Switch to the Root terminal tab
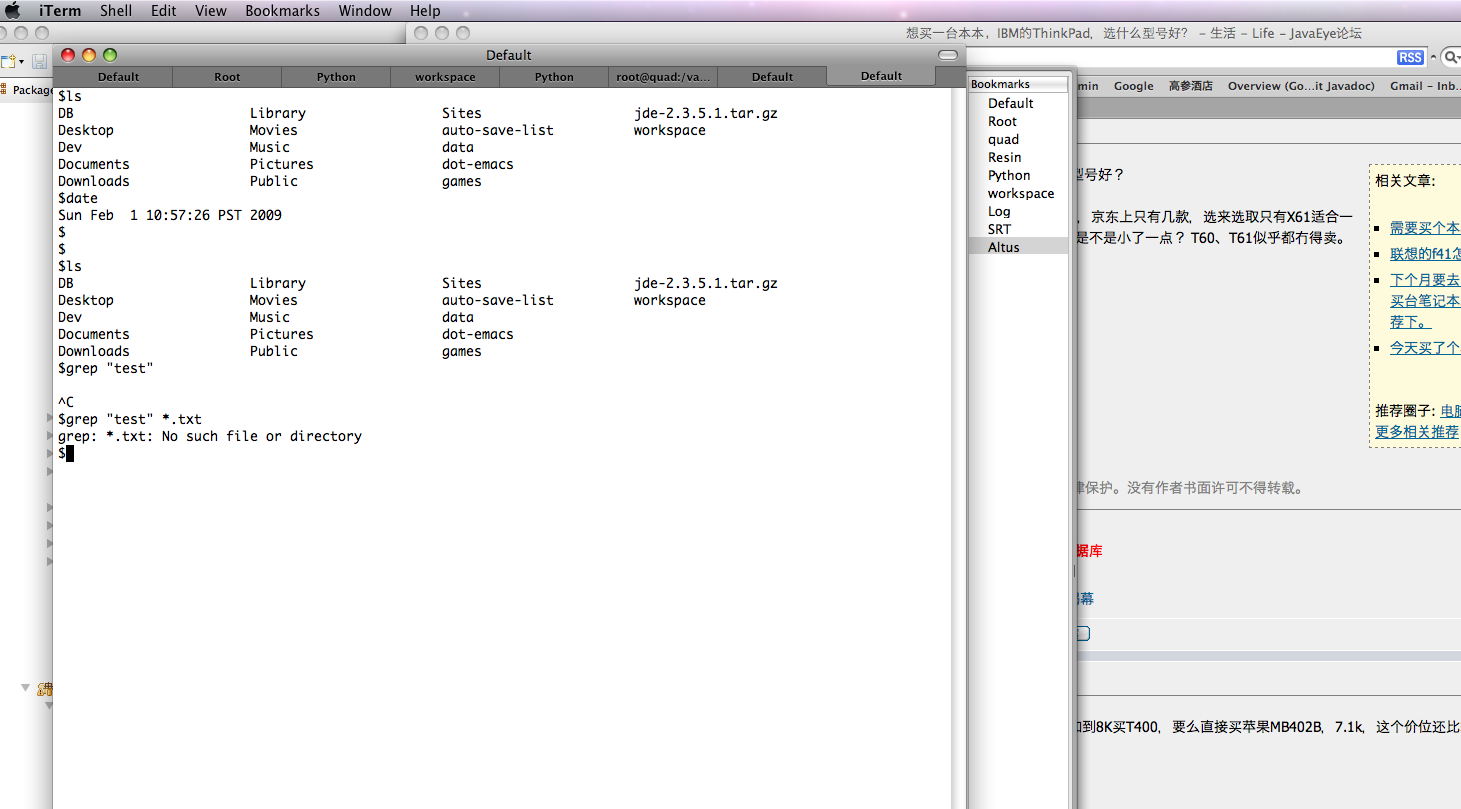1461x809 pixels. pyautogui.click(x=227, y=77)
